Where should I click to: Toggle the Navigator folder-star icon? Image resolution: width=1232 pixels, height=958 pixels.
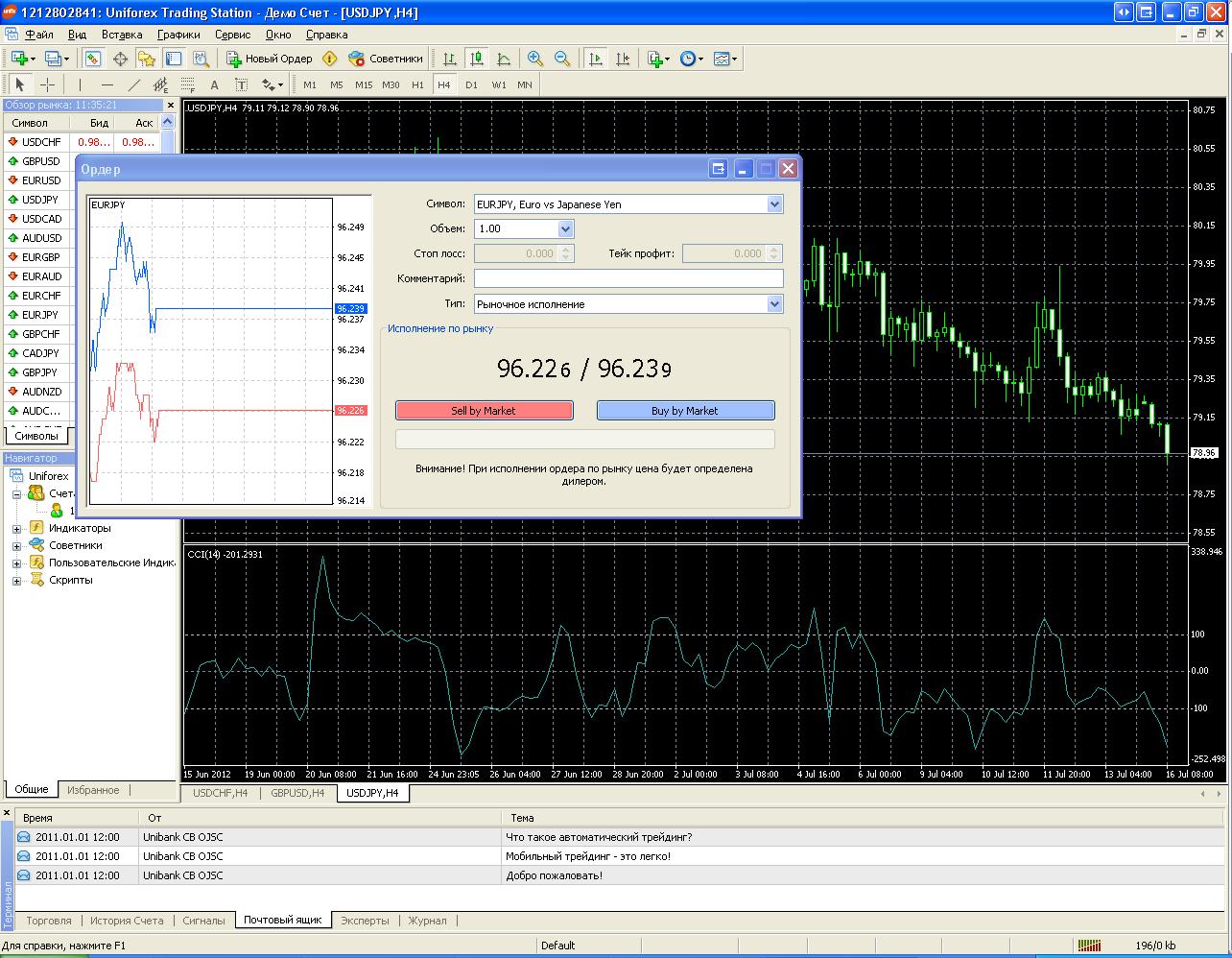146,59
